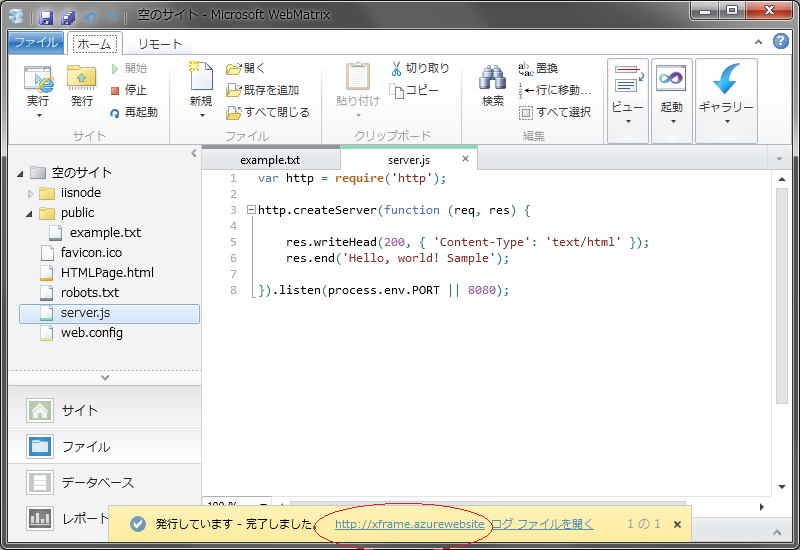Click Select All (すべて選択)

coord(555,112)
